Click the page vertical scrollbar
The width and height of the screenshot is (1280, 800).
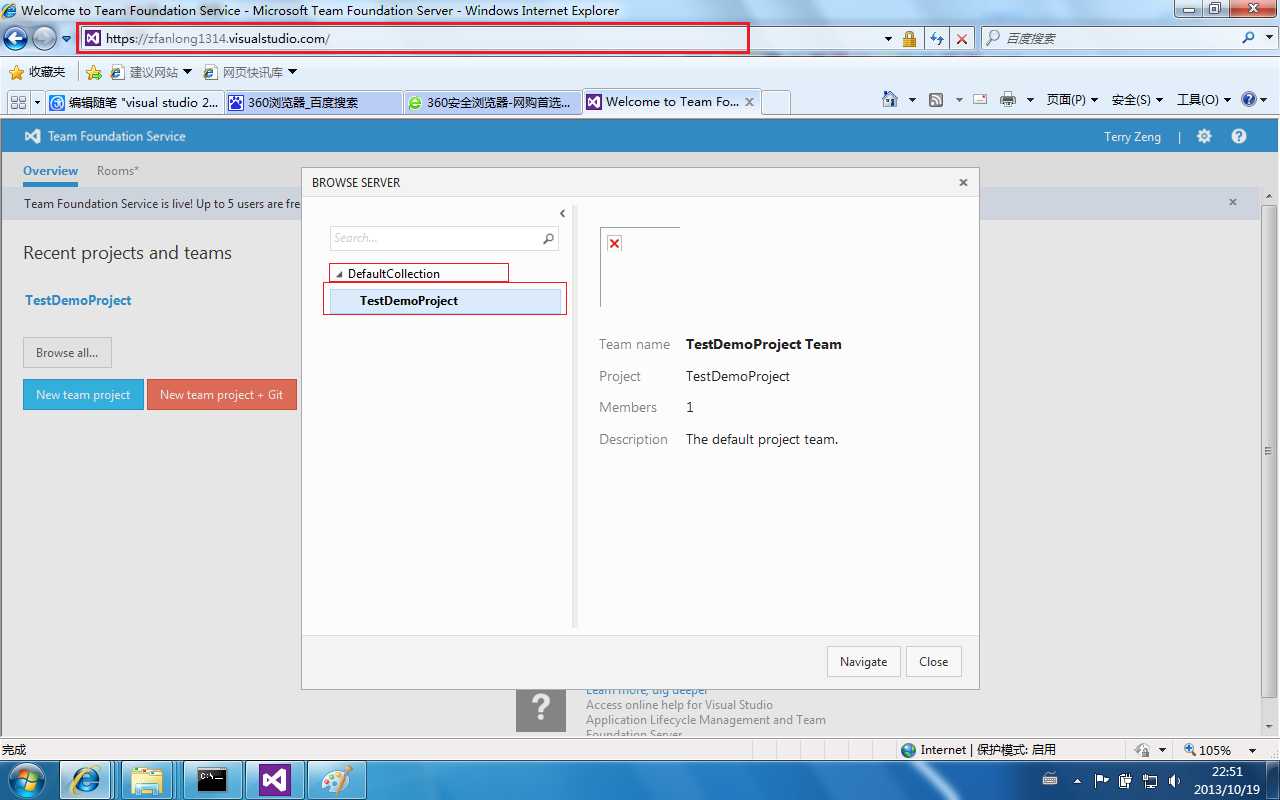pos(1270,450)
